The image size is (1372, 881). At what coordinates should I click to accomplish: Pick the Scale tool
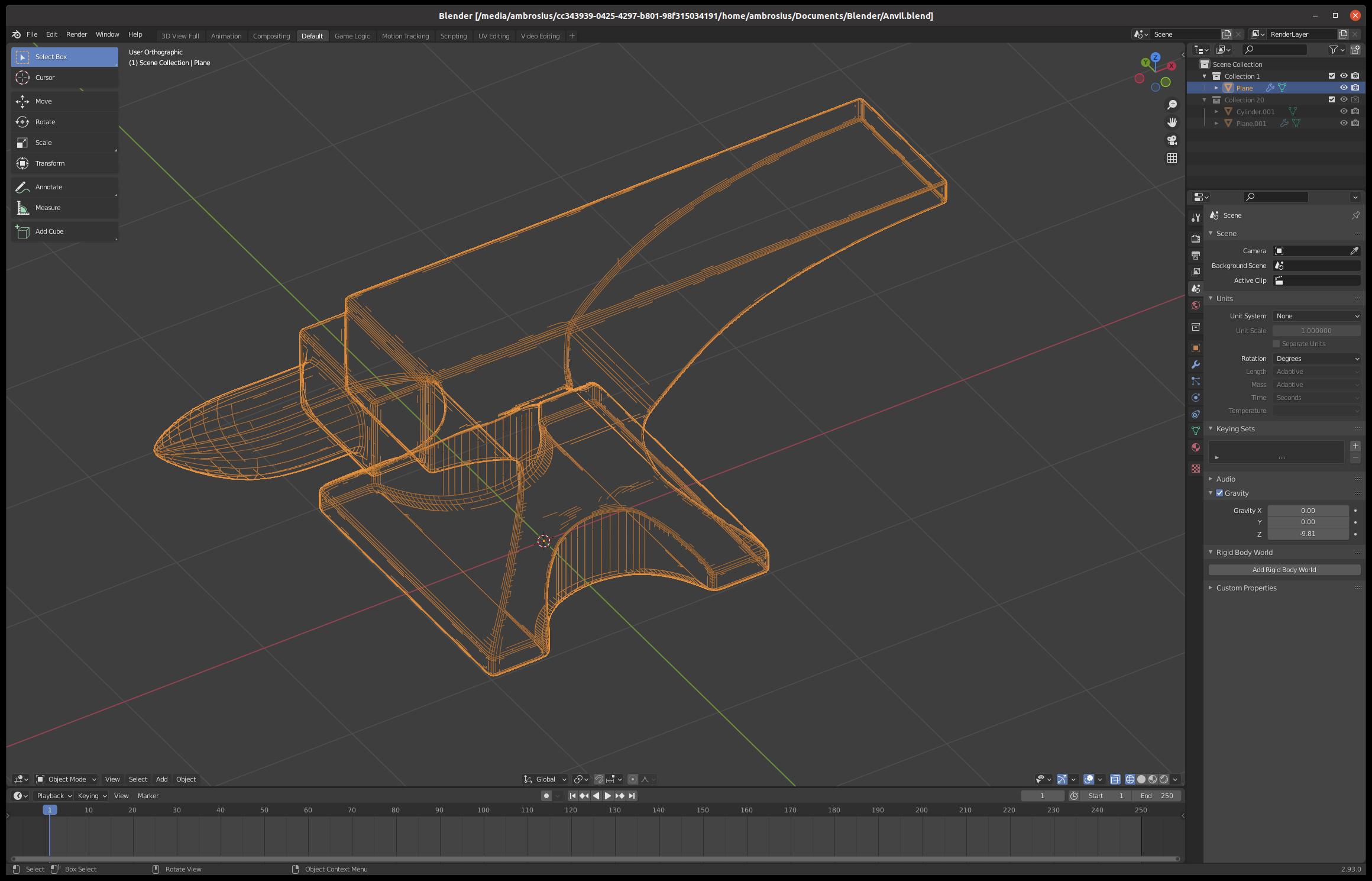(64, 143)
